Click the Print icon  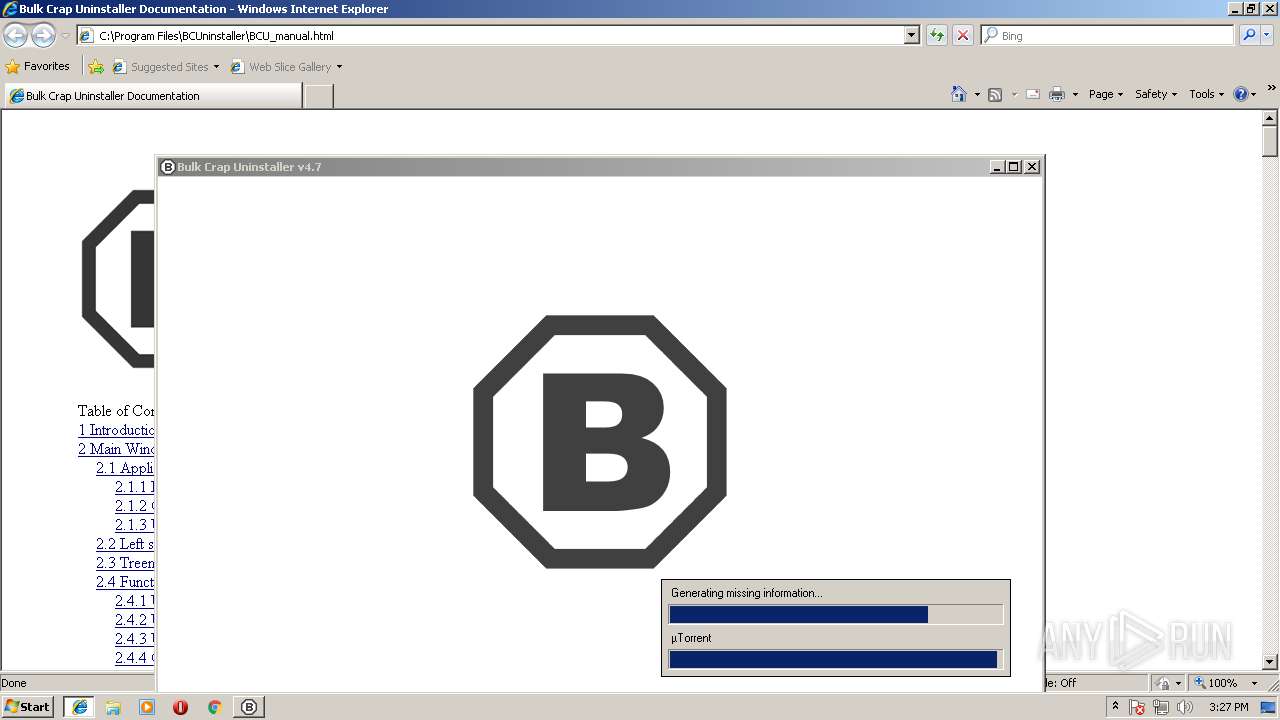1057,94
